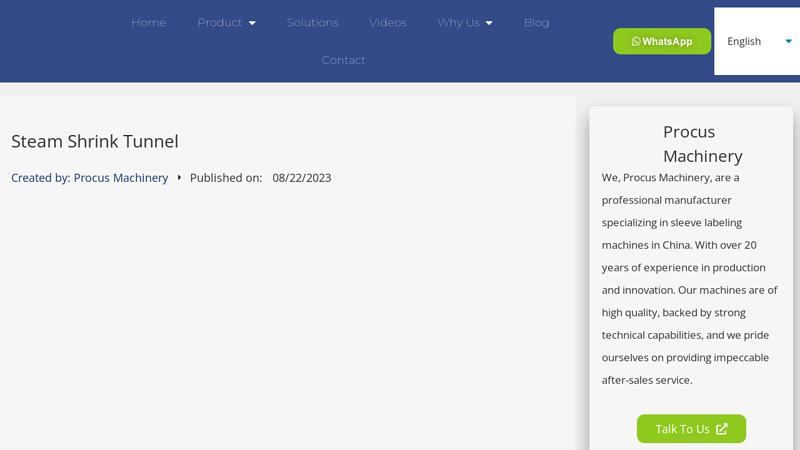
Task: Go to Solutions page
Action: point(312,22)
